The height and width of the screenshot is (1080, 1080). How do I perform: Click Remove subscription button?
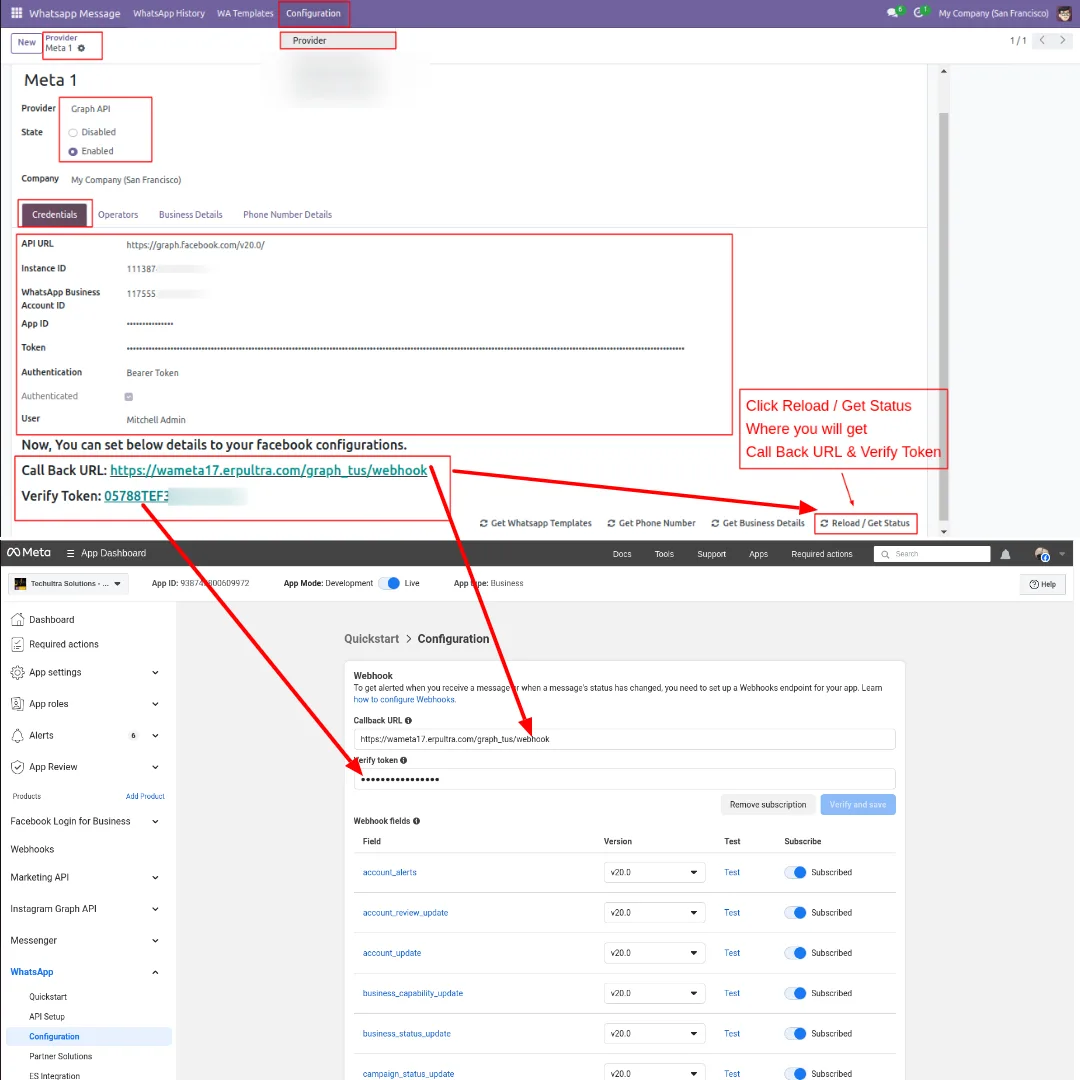768,804
